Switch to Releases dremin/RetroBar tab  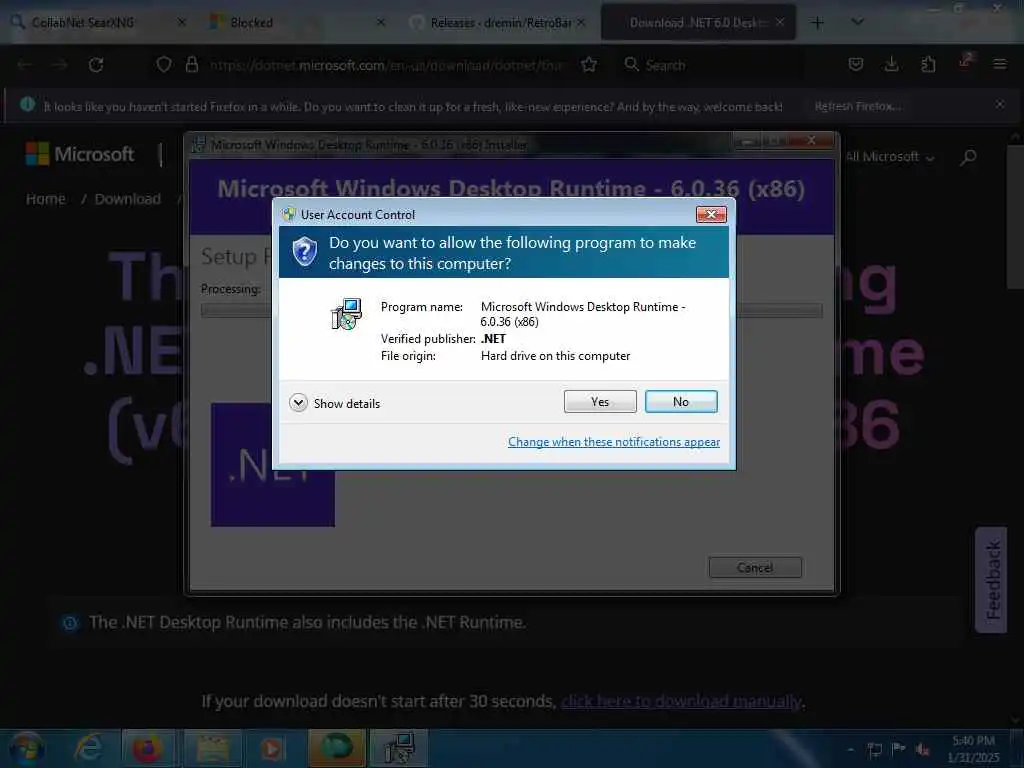click(500, 23)
